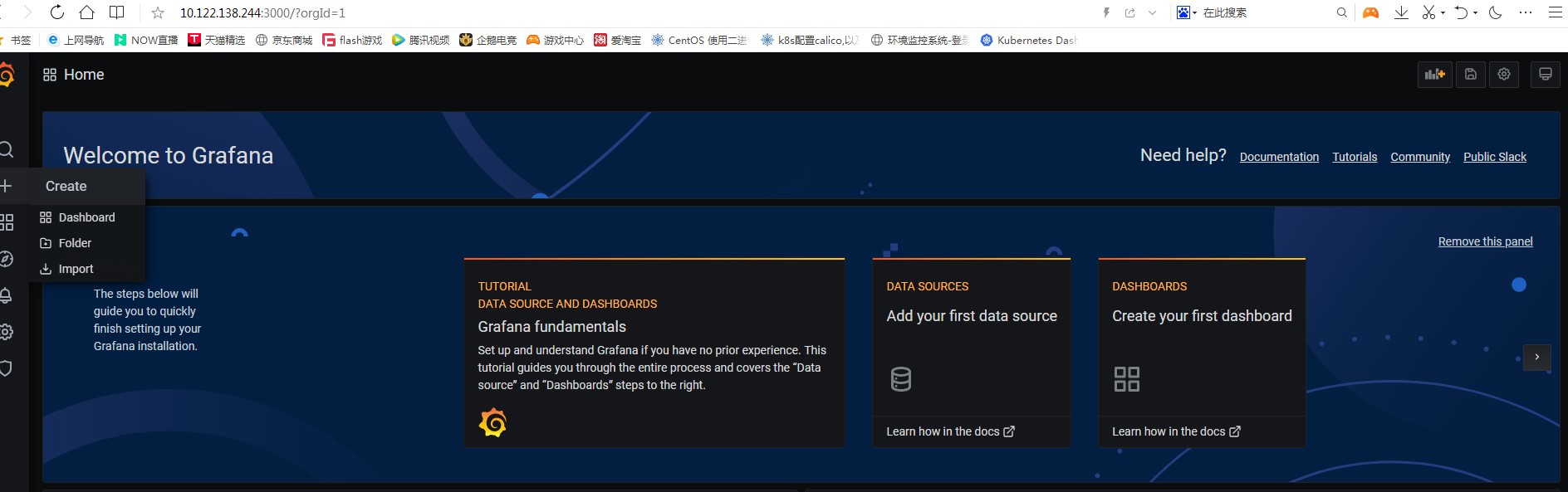Screen dimensions: 1568x492
Task: Select Folder in the Create menu
Action: click(87, 243)
